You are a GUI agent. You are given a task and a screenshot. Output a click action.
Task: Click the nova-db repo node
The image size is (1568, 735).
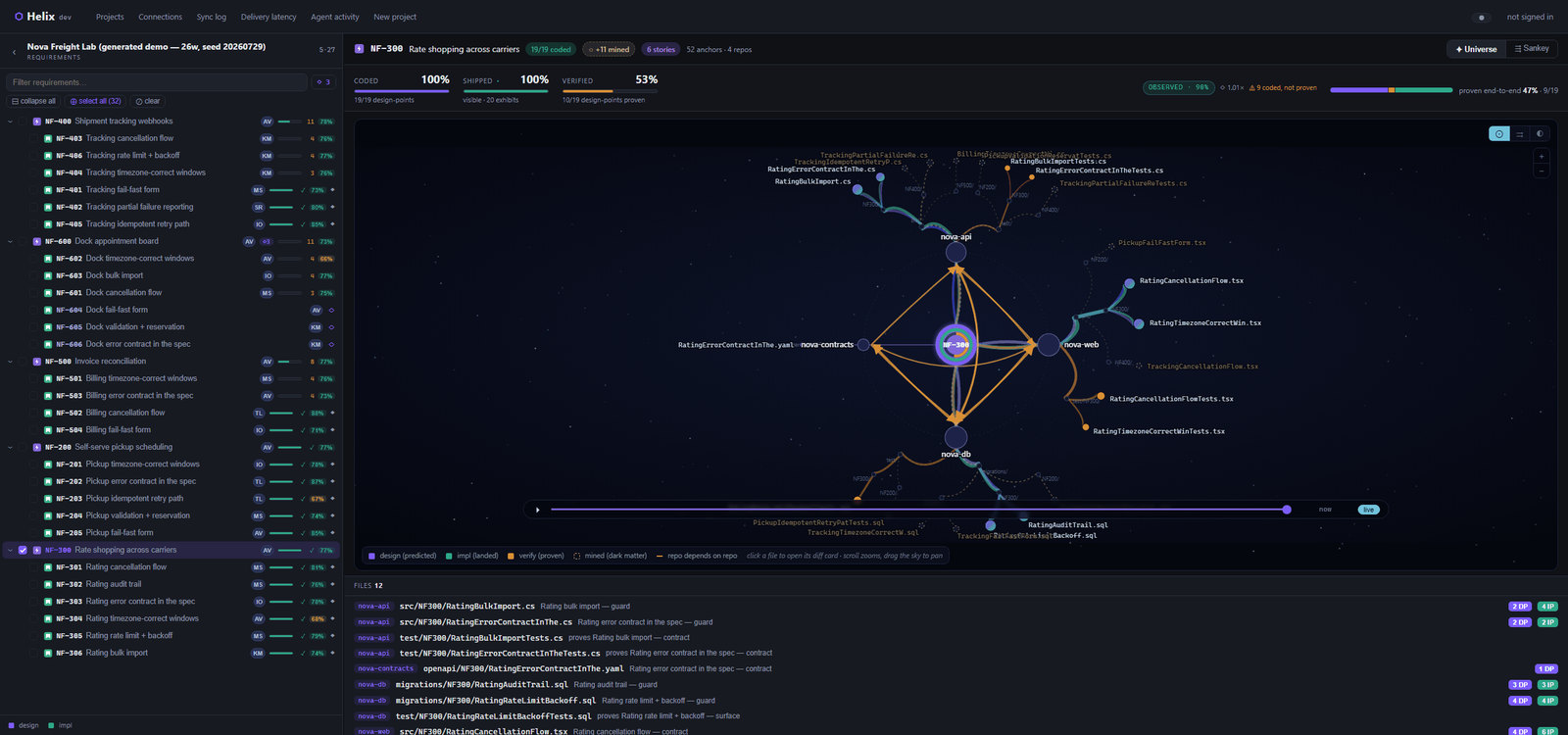pos(955,437)
